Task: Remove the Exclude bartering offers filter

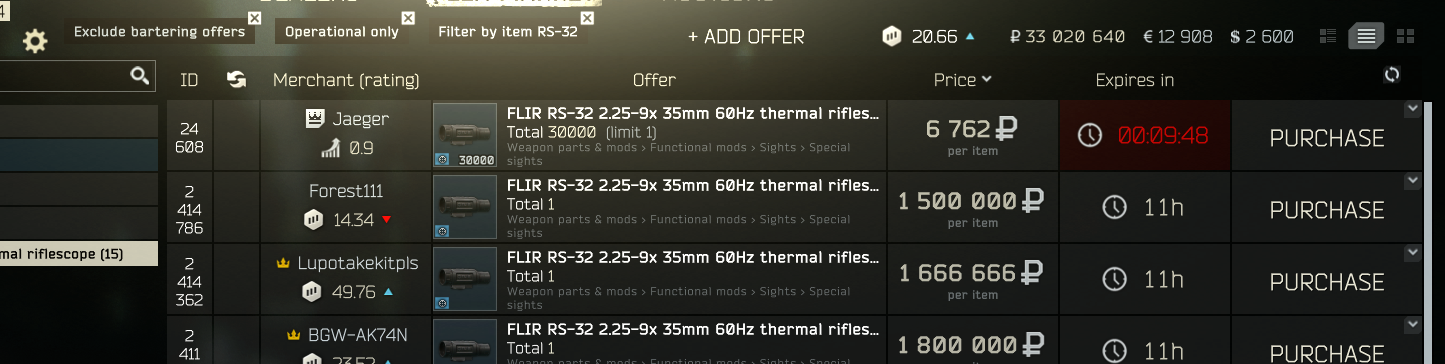Action: (x=254, y=18)
